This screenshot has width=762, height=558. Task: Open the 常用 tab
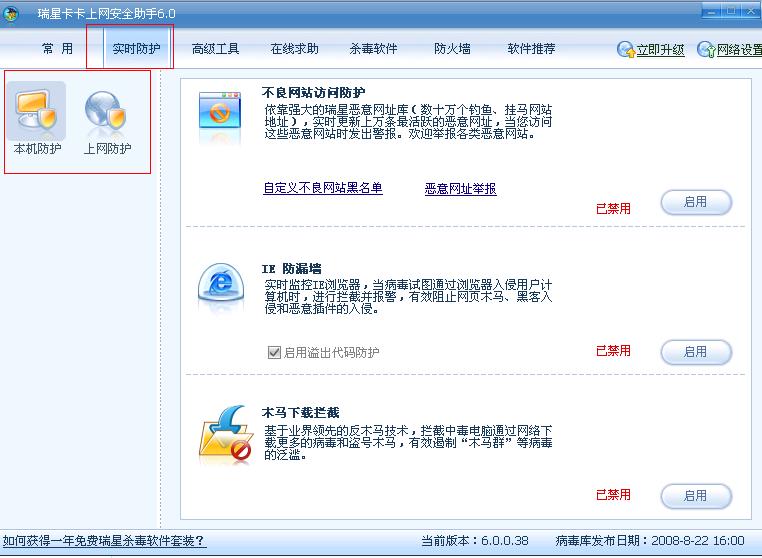tap(57, 49)
